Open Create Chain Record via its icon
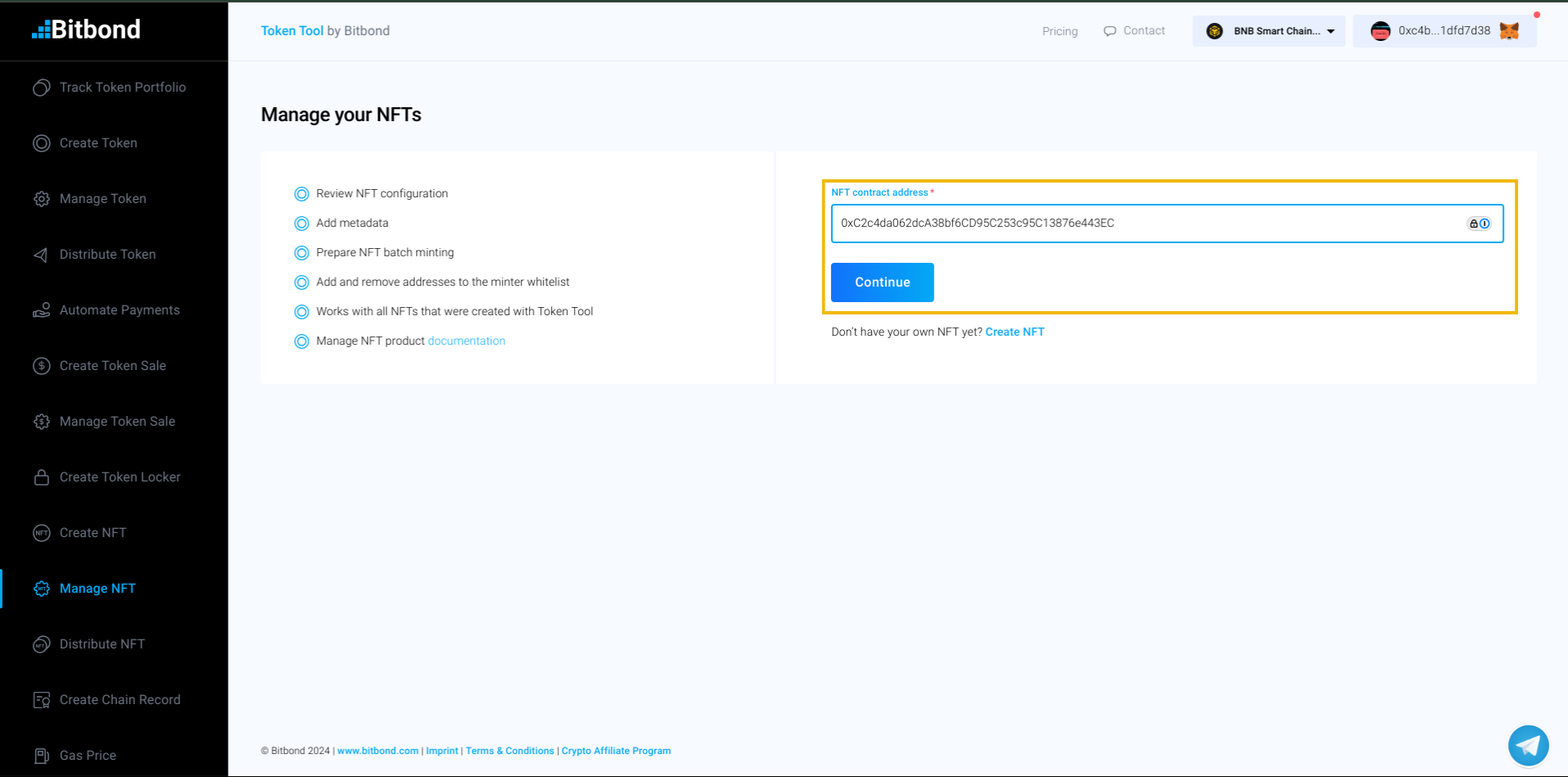This screenshot has height=777, width=1568. (41, 699)
